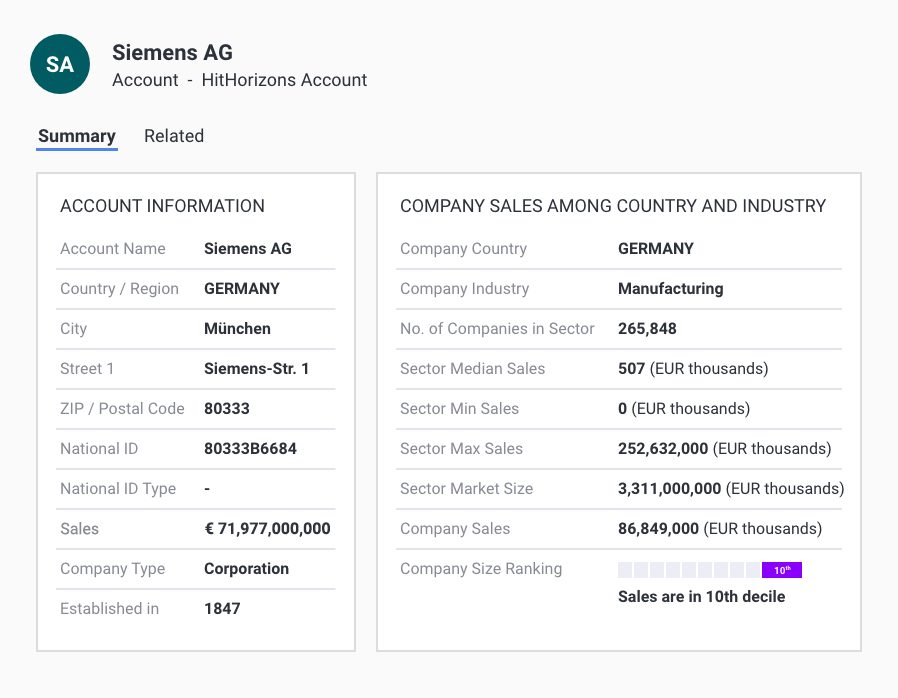Click the SA account avatar icon
The image size is (898, 698).
tap(60, 64)
